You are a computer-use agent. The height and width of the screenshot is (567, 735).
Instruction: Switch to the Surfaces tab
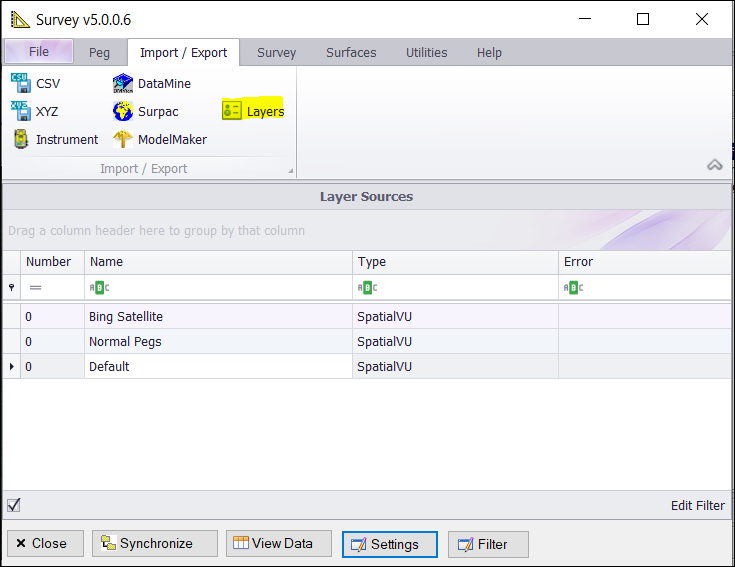coord(351,53)
